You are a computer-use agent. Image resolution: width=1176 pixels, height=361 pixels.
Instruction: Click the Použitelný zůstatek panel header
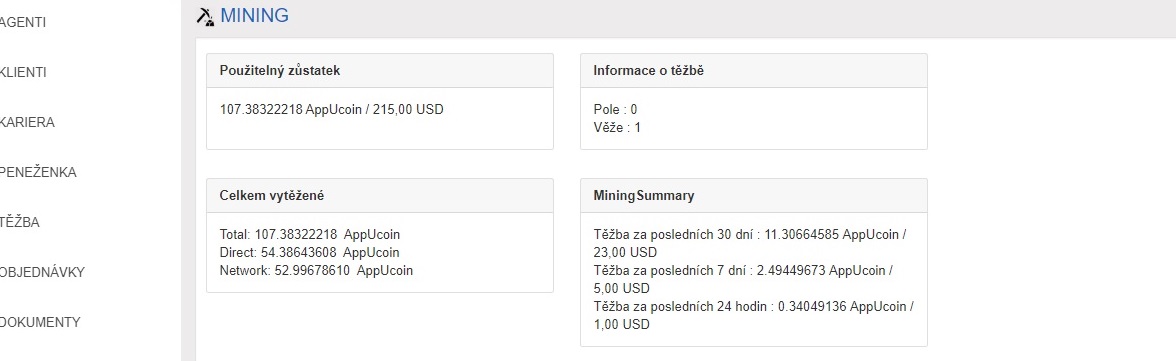(x=380, y=71)
